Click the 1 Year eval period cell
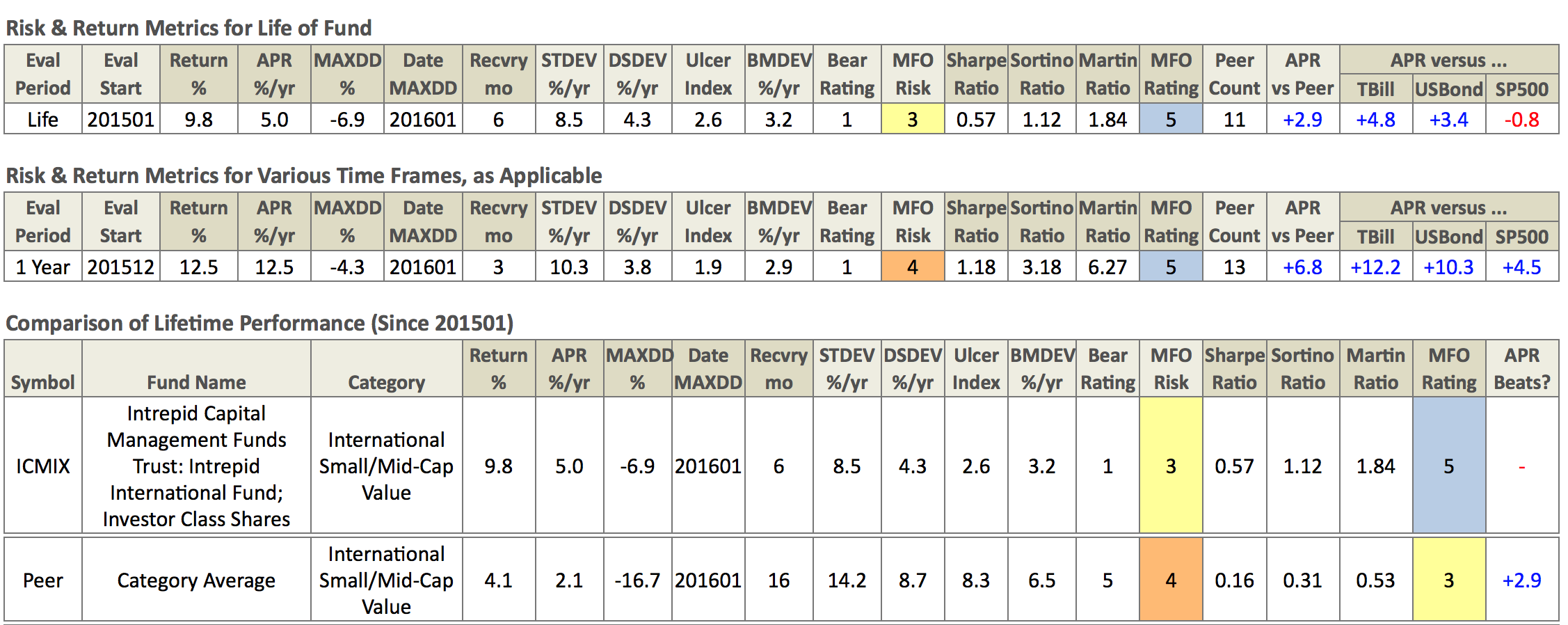The width and height of the screenshot is (1568, 625). tap(42, 267)
